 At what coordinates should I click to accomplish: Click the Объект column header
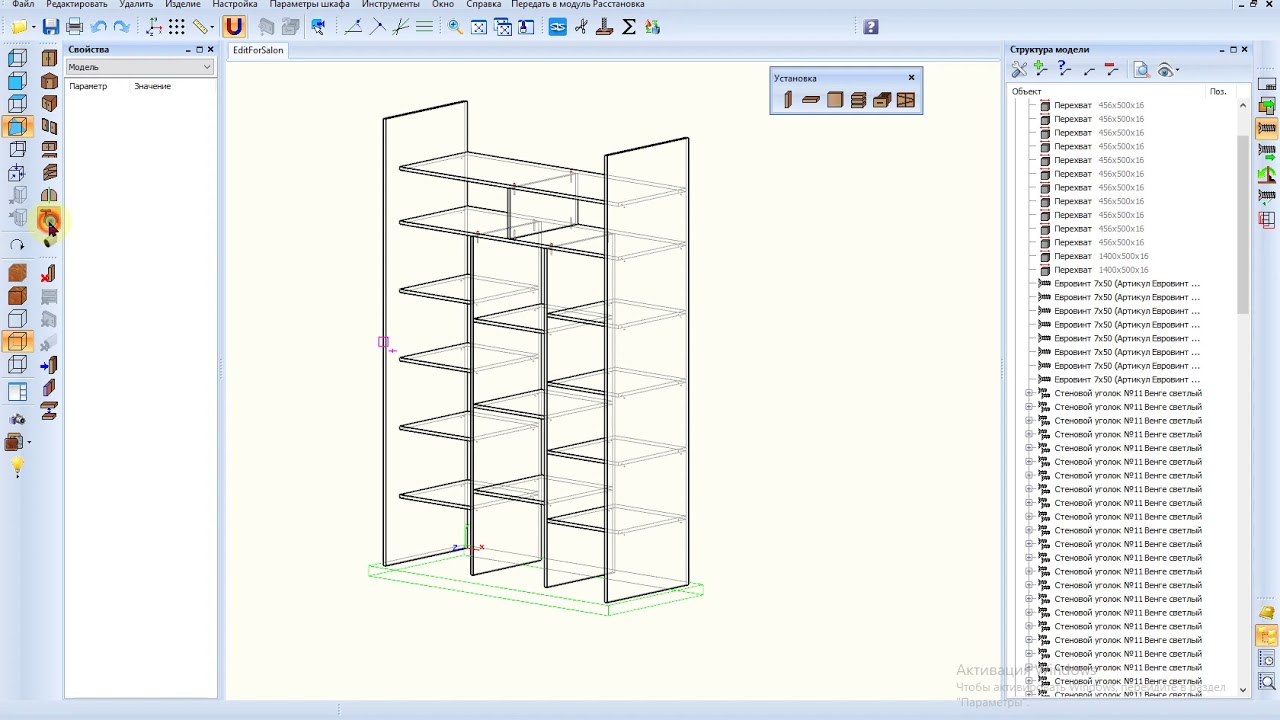[1027, 92]
